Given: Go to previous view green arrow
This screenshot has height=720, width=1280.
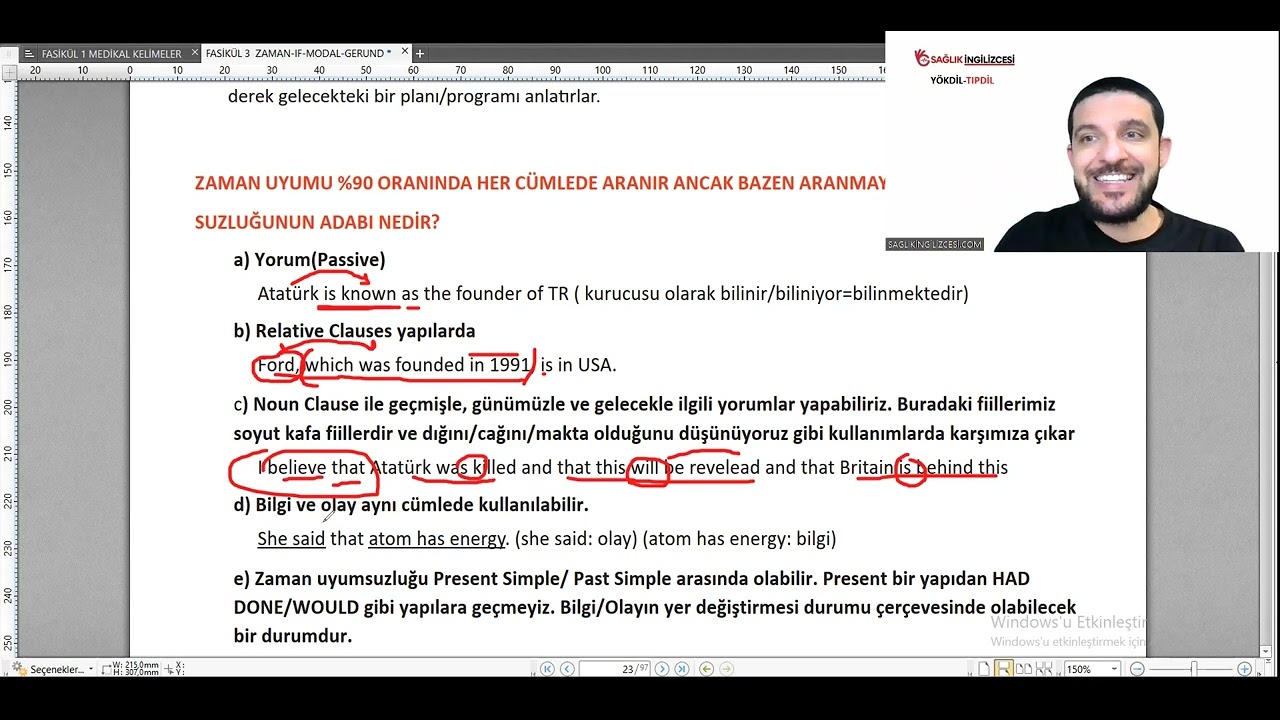Looking at the screenshot, I should click(x=706, y=669).
